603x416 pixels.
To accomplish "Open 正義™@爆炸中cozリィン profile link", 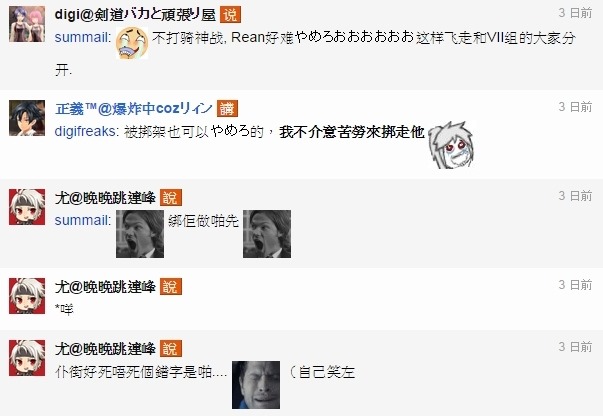I will click(x=134, y=109).
